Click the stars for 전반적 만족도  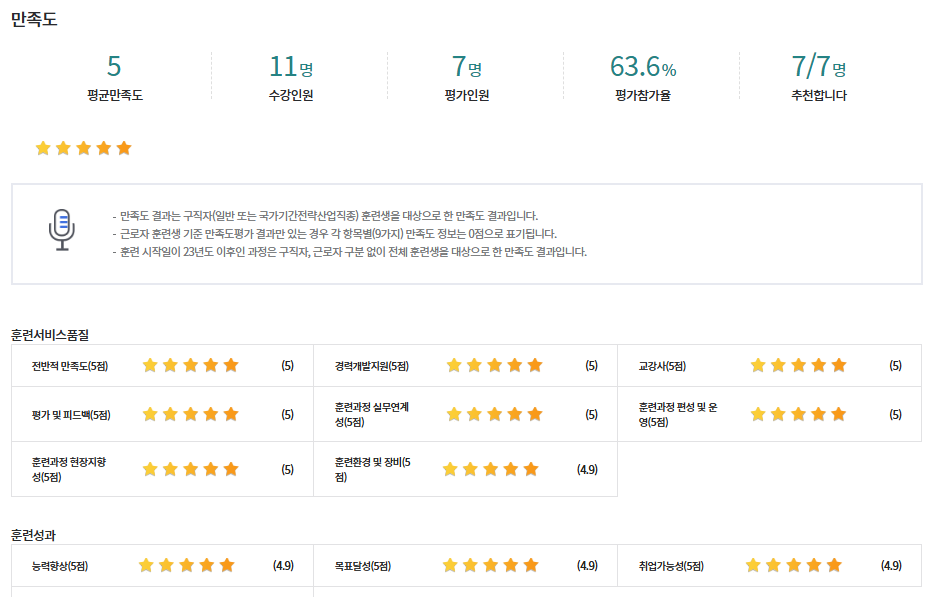(191, 366)
